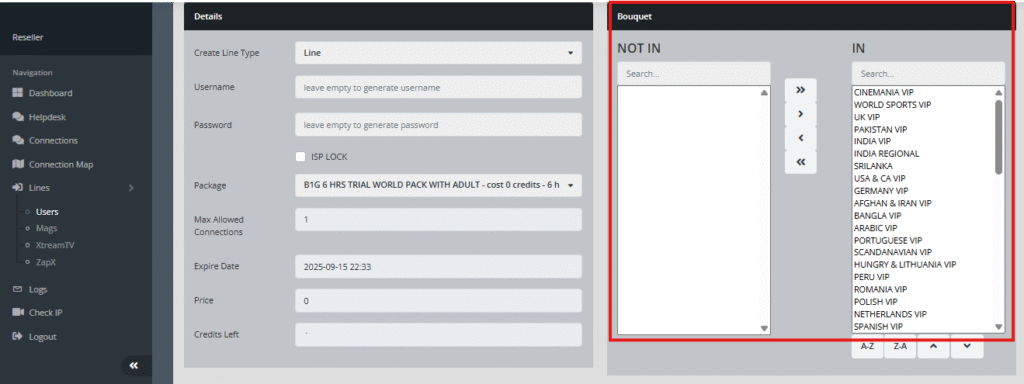Select PAKISTAN VIP bouquet

click(x=880, y=129)
